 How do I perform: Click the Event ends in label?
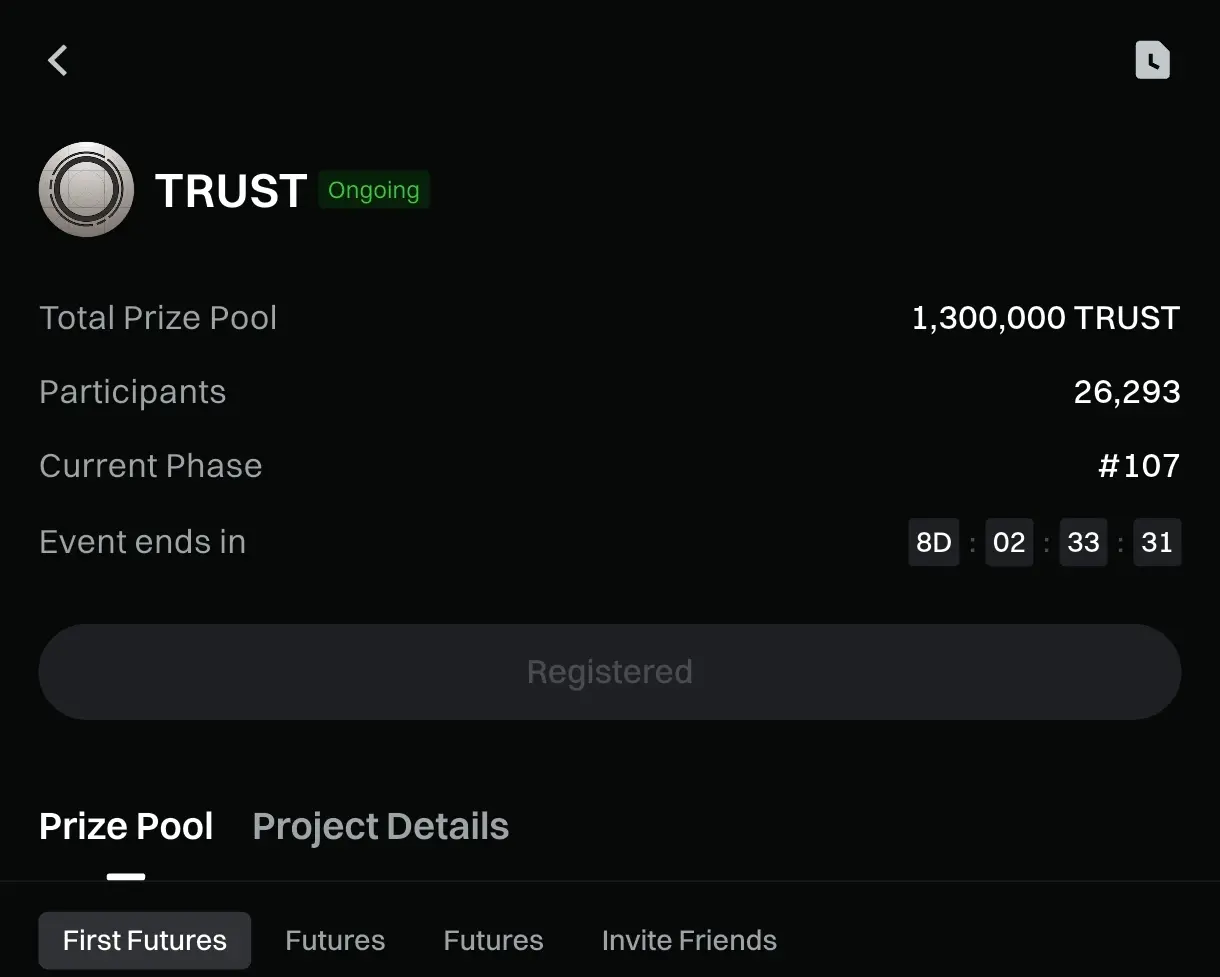(x=142, y=542)
